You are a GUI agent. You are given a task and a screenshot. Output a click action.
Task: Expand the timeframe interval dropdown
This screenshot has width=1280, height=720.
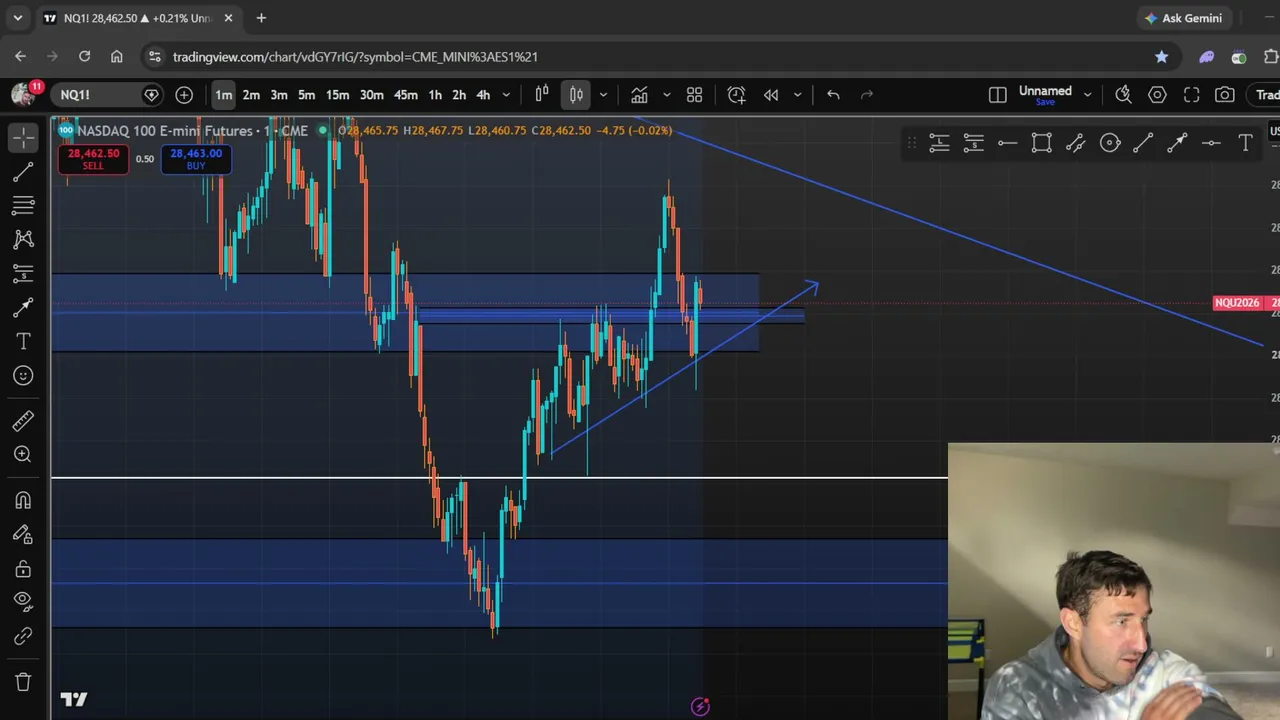[506, 95]
